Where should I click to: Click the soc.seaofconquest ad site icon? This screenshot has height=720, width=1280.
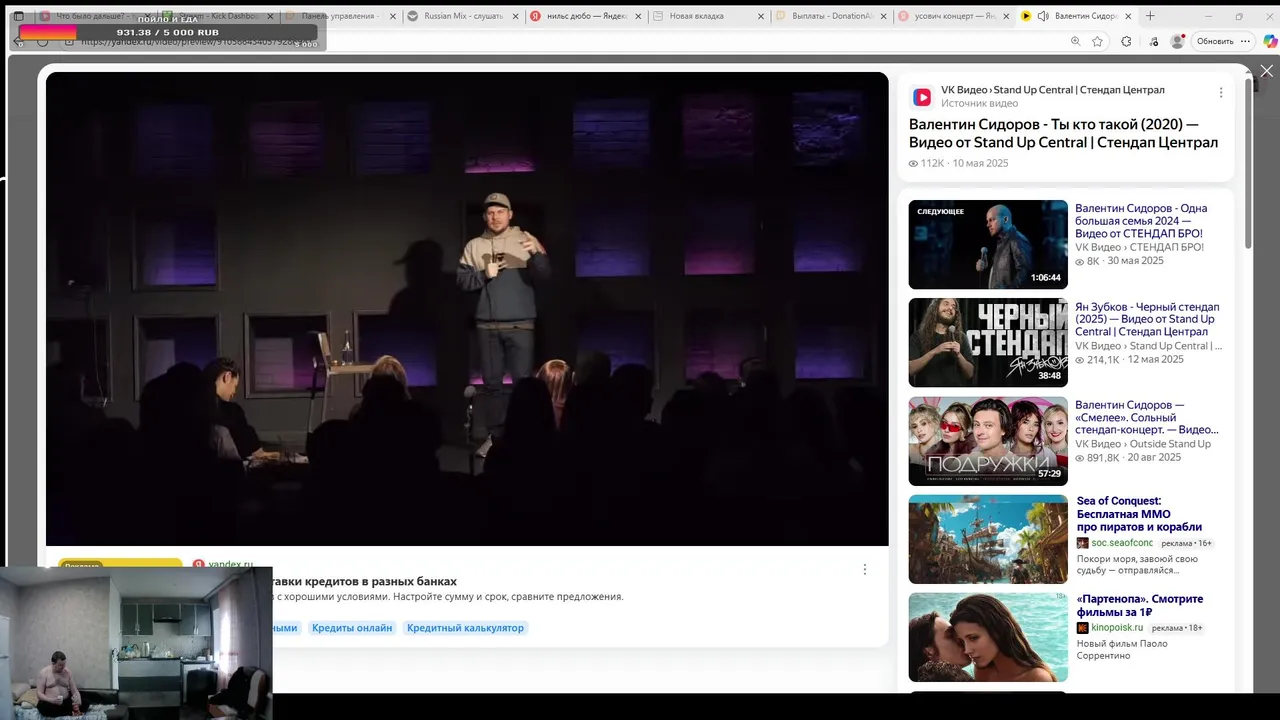coord(1083,543)
